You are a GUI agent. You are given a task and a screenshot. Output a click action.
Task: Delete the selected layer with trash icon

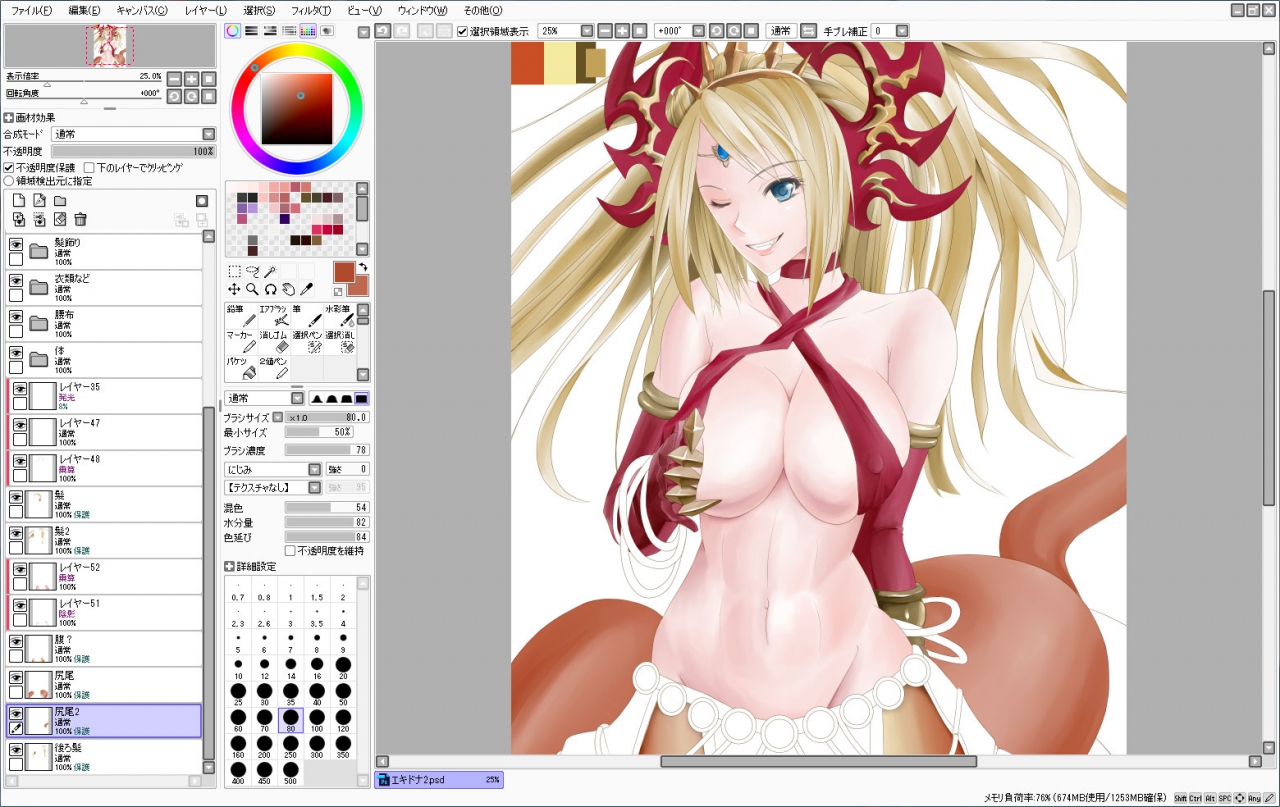coord(81,219)
